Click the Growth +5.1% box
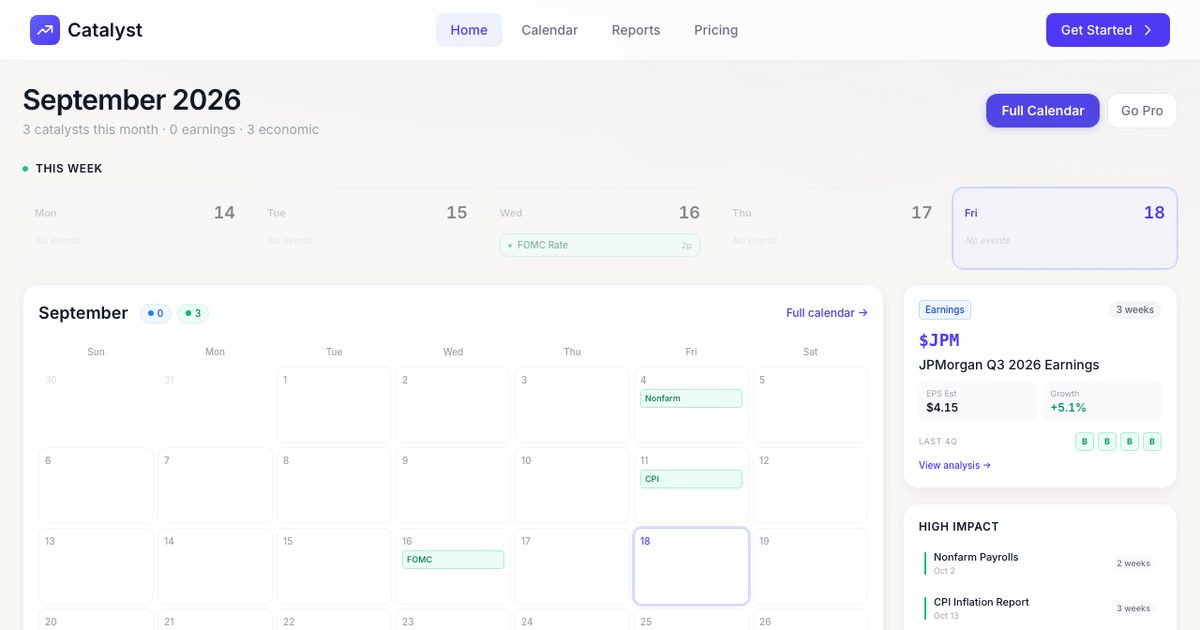The image size is (1200, 630). click(1102, 401)
